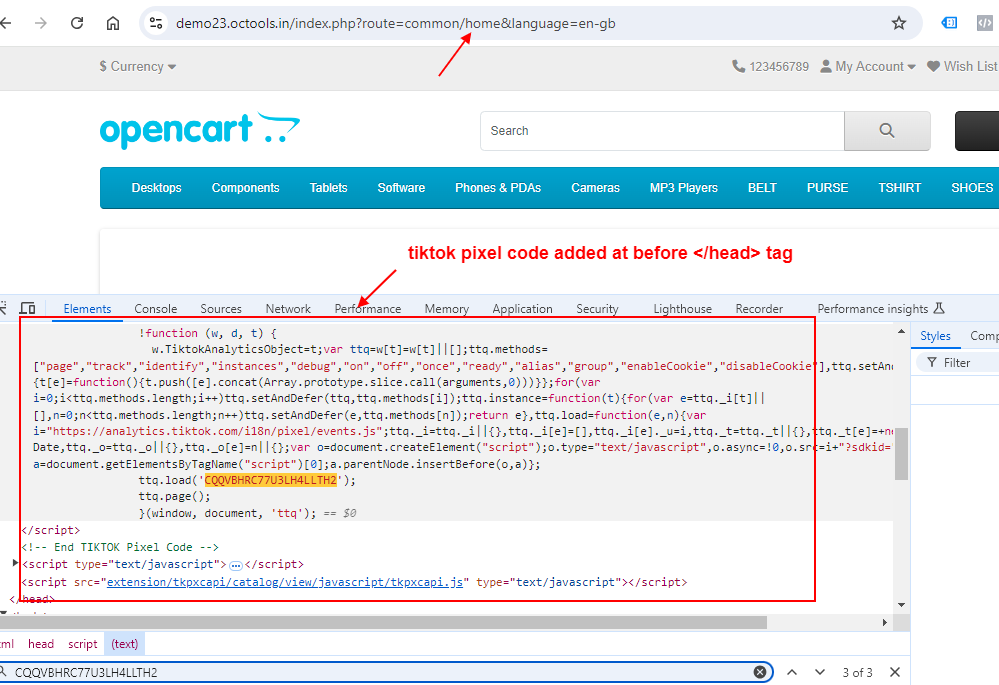This screenshot has width=999, height=685.
Task: Open the blue extension icon in toolbar
Action: (x=949, y=23)
